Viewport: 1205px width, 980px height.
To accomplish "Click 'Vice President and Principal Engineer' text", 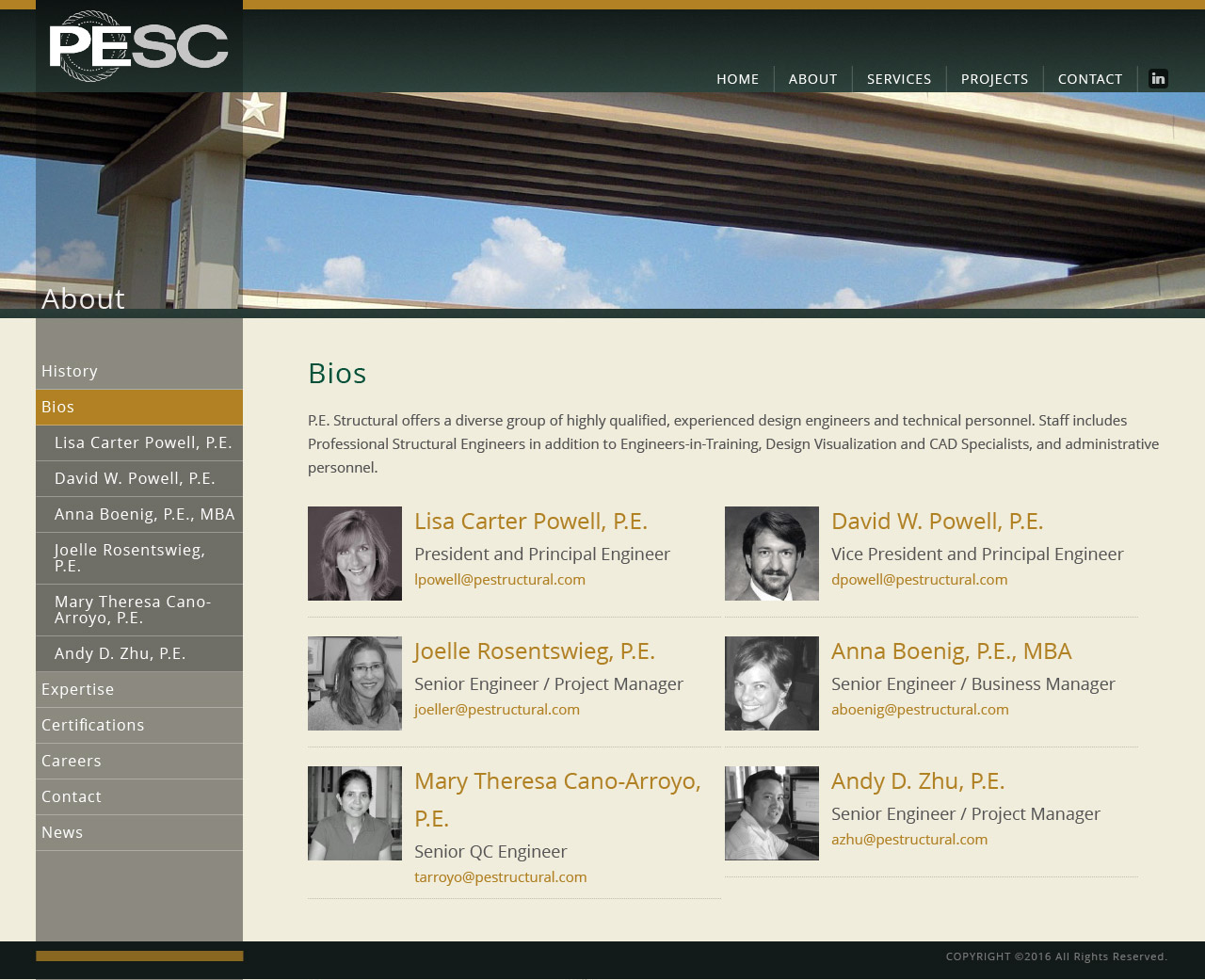I will click(x=977, y=554).
